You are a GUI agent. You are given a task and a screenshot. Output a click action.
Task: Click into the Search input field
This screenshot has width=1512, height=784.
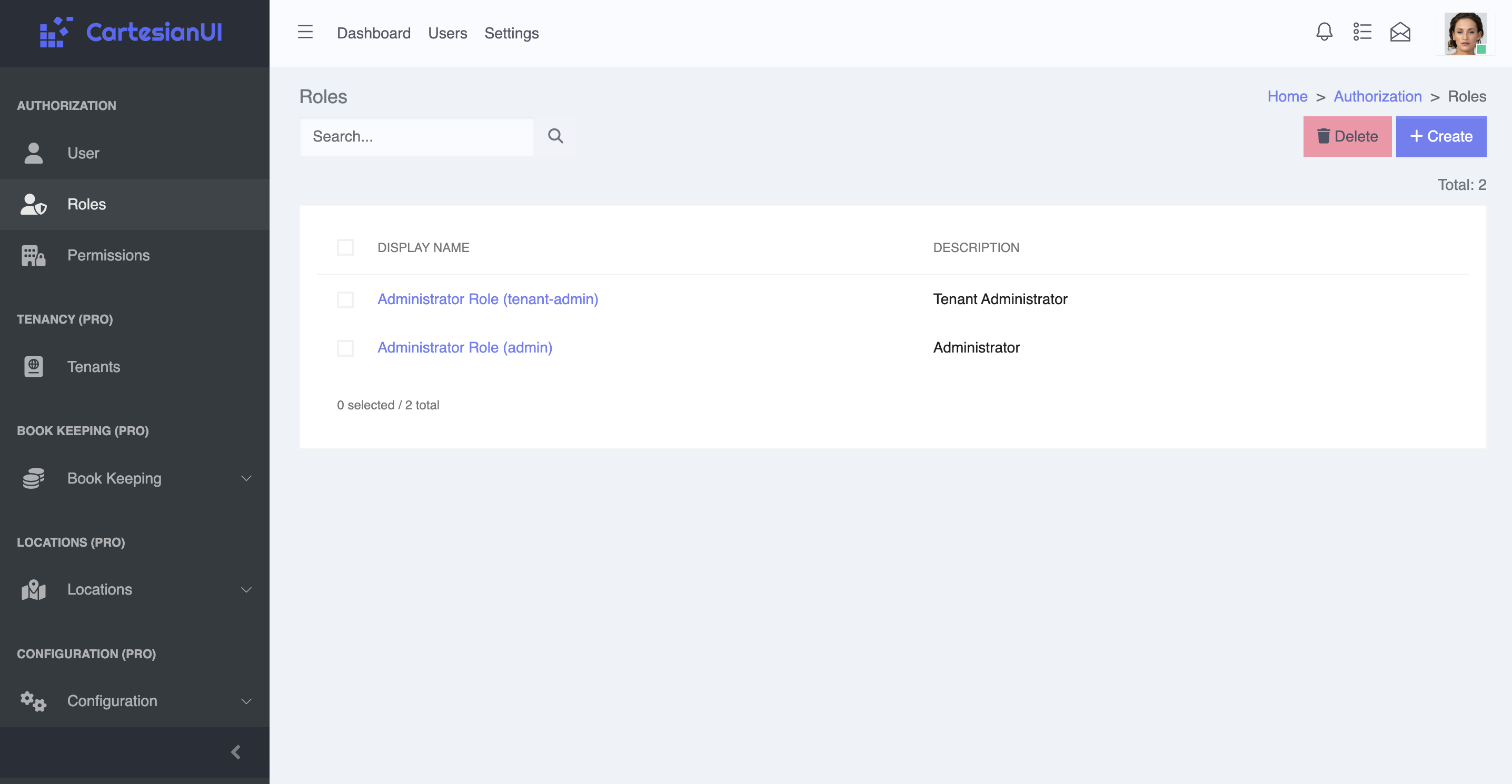pos(417,137)
